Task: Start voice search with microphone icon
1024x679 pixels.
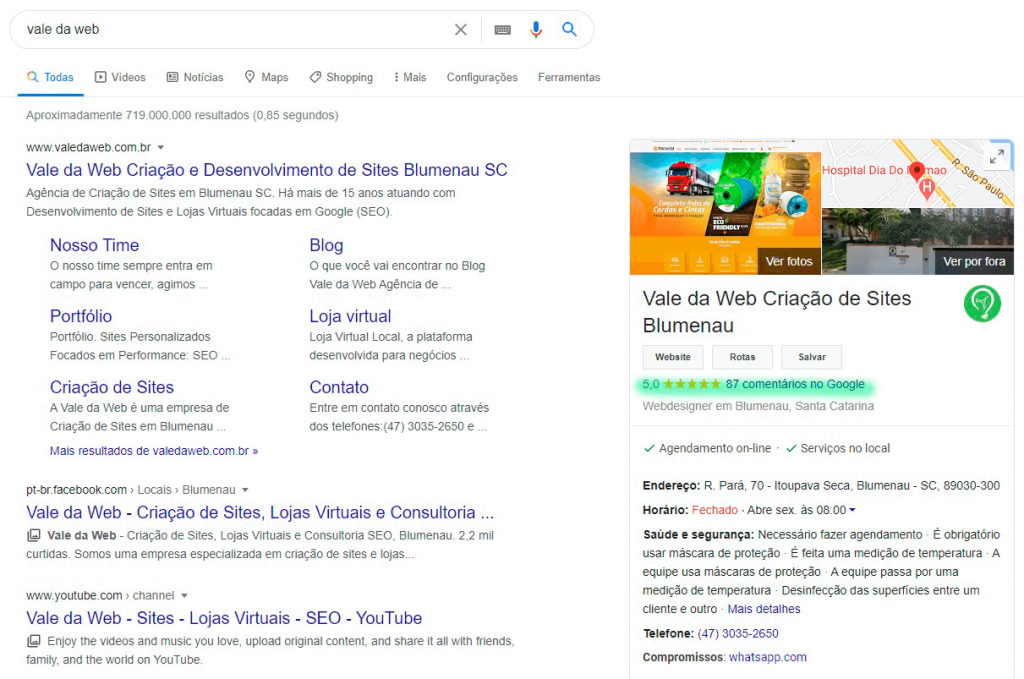Action: pos(536,29)
